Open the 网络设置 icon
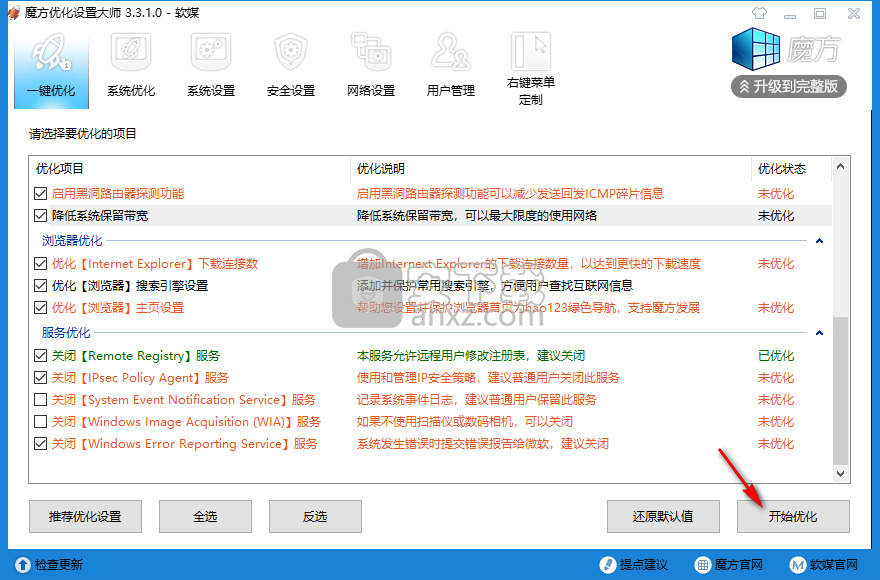 370,52
